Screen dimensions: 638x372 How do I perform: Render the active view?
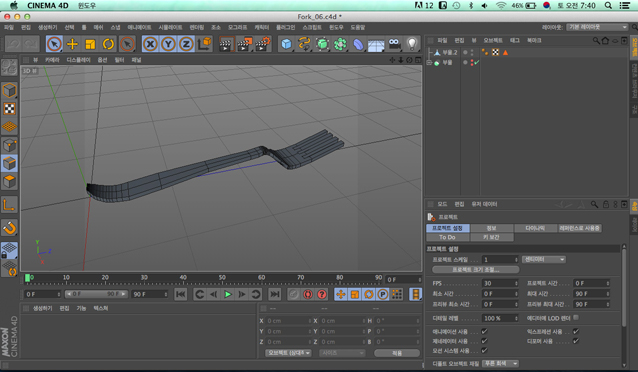click(x=226, y=44)
